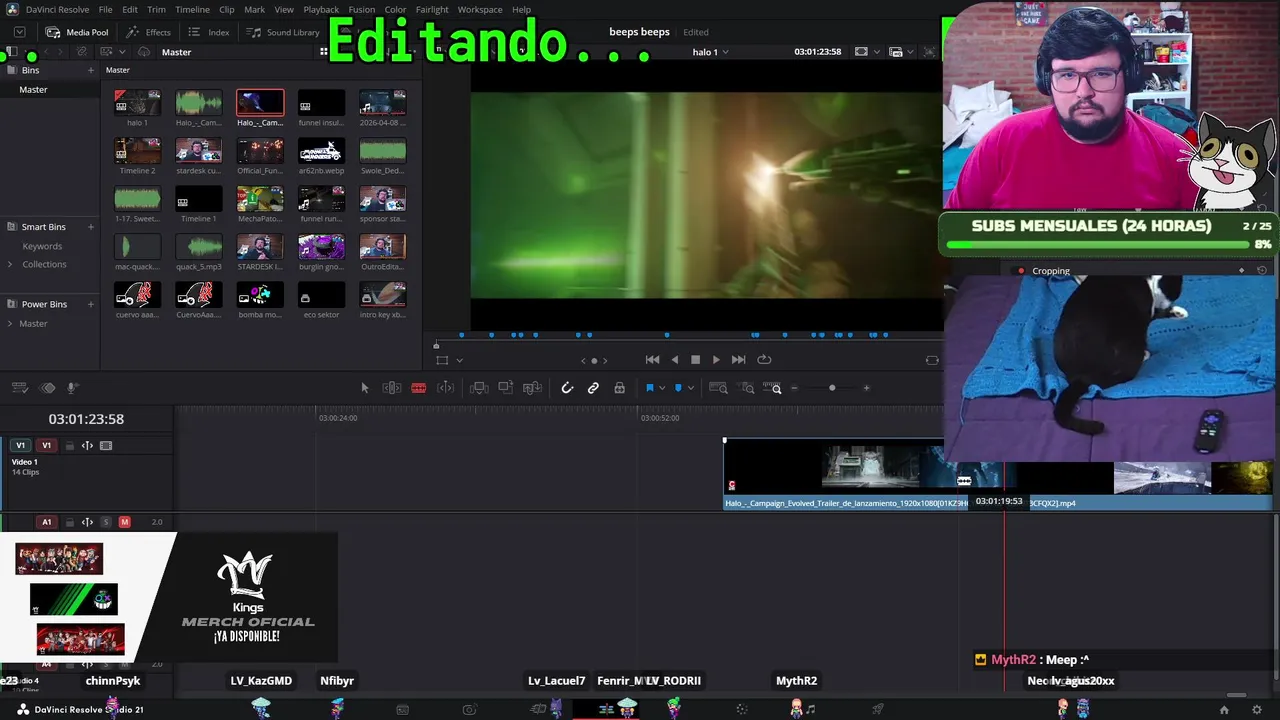The image size is (1280, 720).
Task: Solo the A1 audio track
Action: click(x=106, y=522)
